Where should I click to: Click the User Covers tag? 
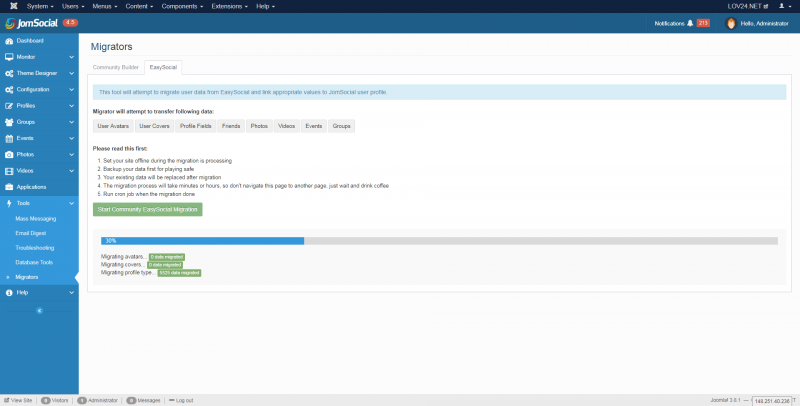click(154, 126)
